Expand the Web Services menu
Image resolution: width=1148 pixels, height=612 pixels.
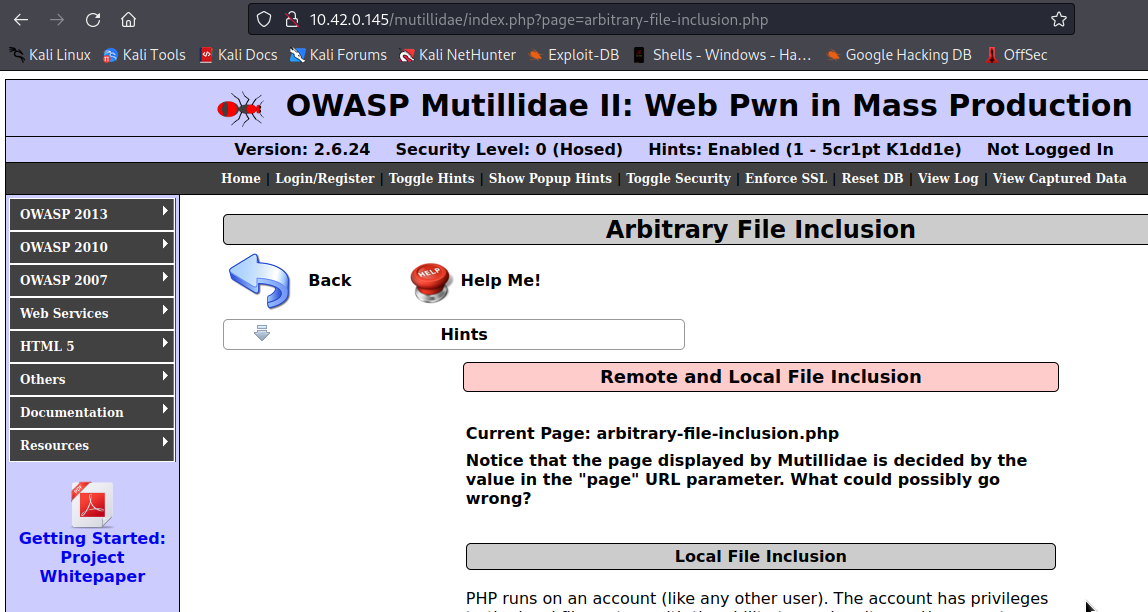tap(92, 313)
